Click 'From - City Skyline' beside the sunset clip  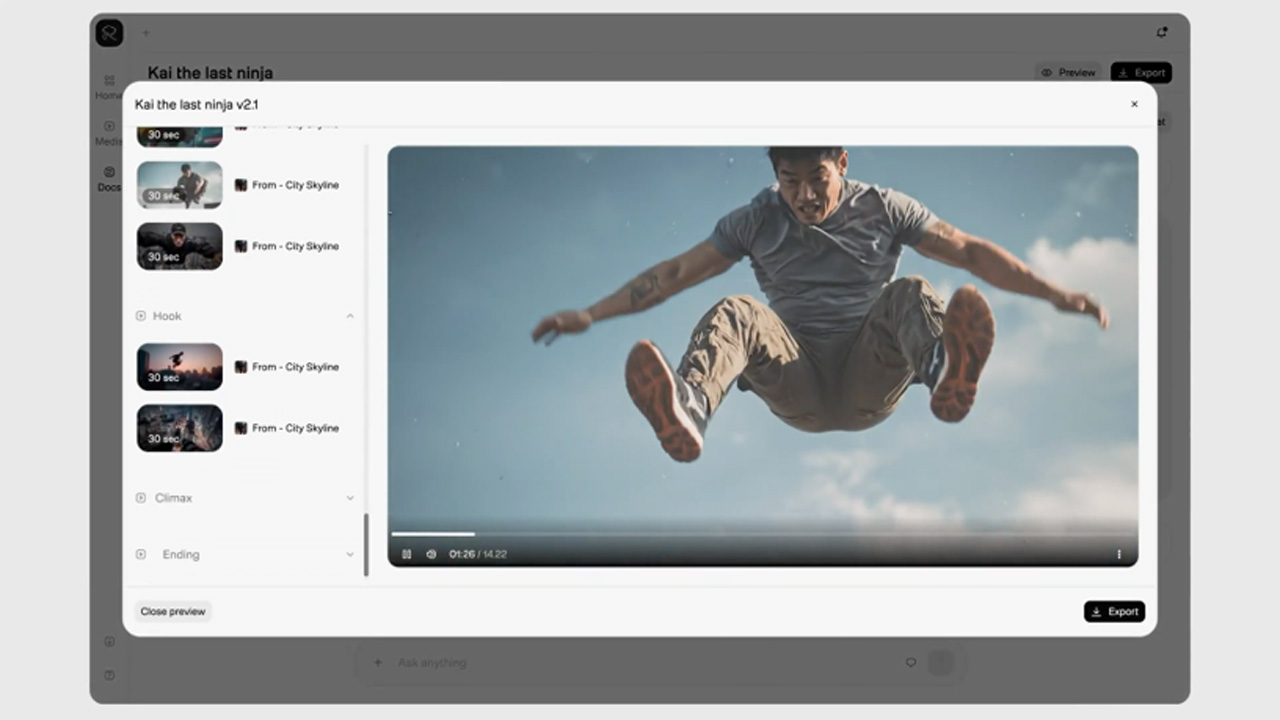(x=295, y=367)
